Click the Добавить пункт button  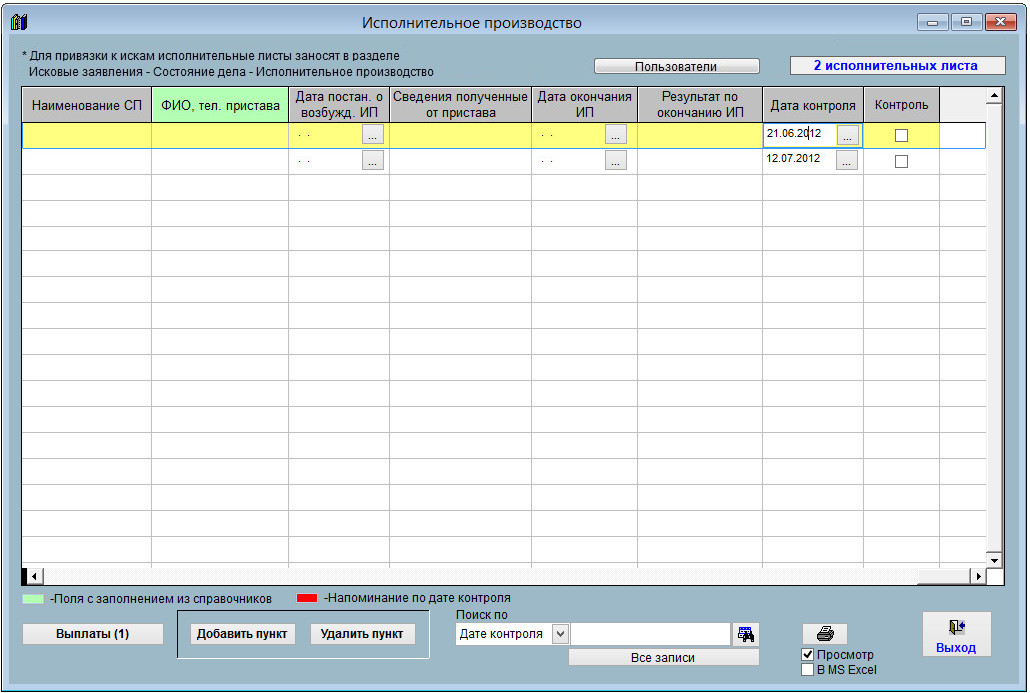coord(241,634)
